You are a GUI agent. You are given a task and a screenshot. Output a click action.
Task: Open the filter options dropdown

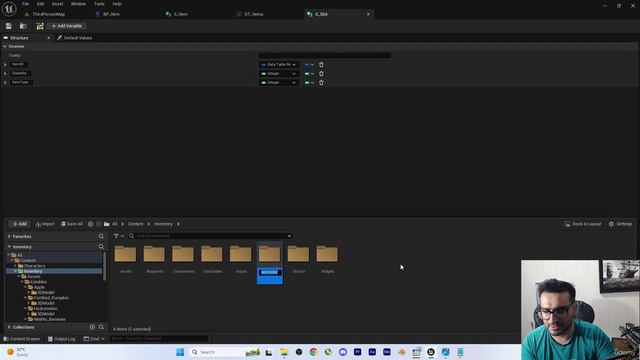[119, 236]
